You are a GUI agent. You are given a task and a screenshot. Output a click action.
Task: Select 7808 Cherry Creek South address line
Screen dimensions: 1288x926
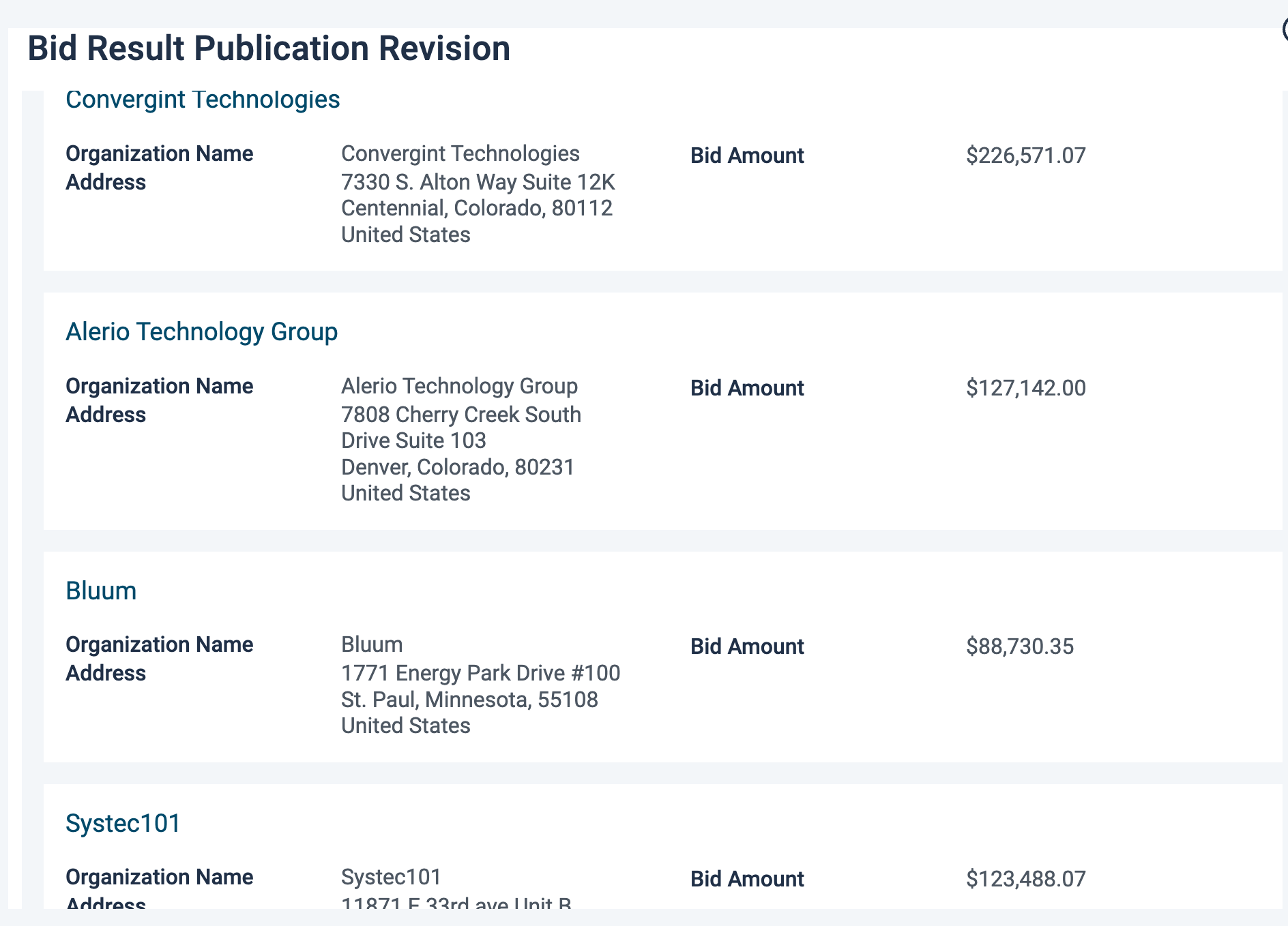[461, 415]
